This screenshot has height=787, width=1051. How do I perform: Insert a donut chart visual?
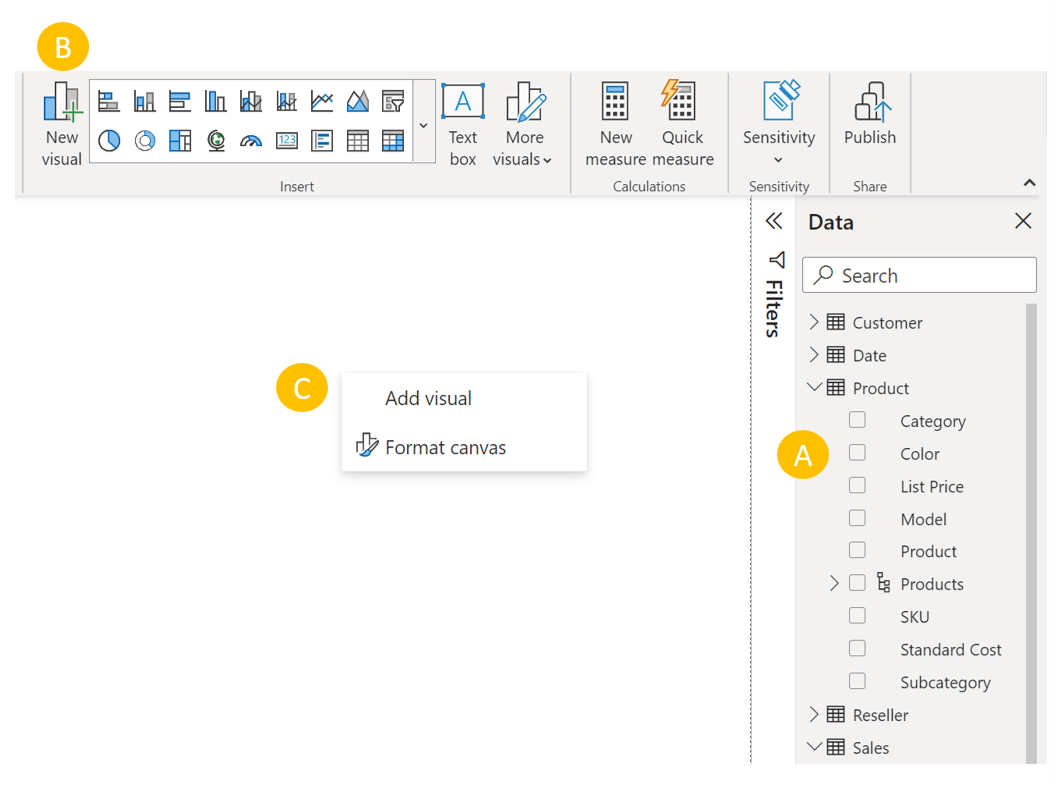coord(145,141)
